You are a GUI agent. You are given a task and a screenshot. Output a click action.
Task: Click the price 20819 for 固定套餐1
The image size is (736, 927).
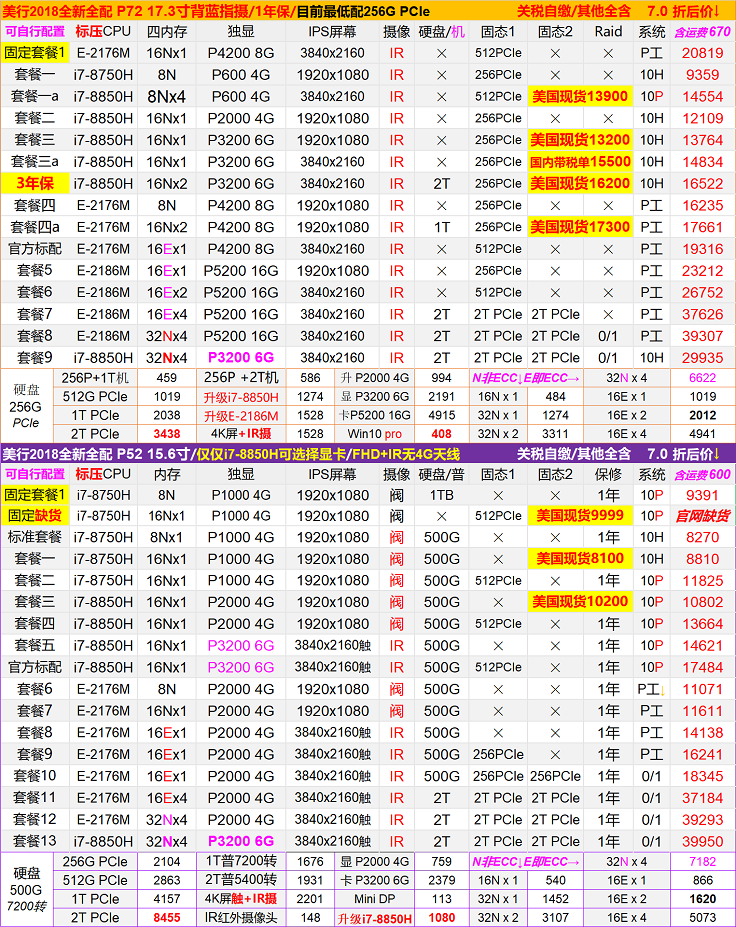click(x=701, y=52)
